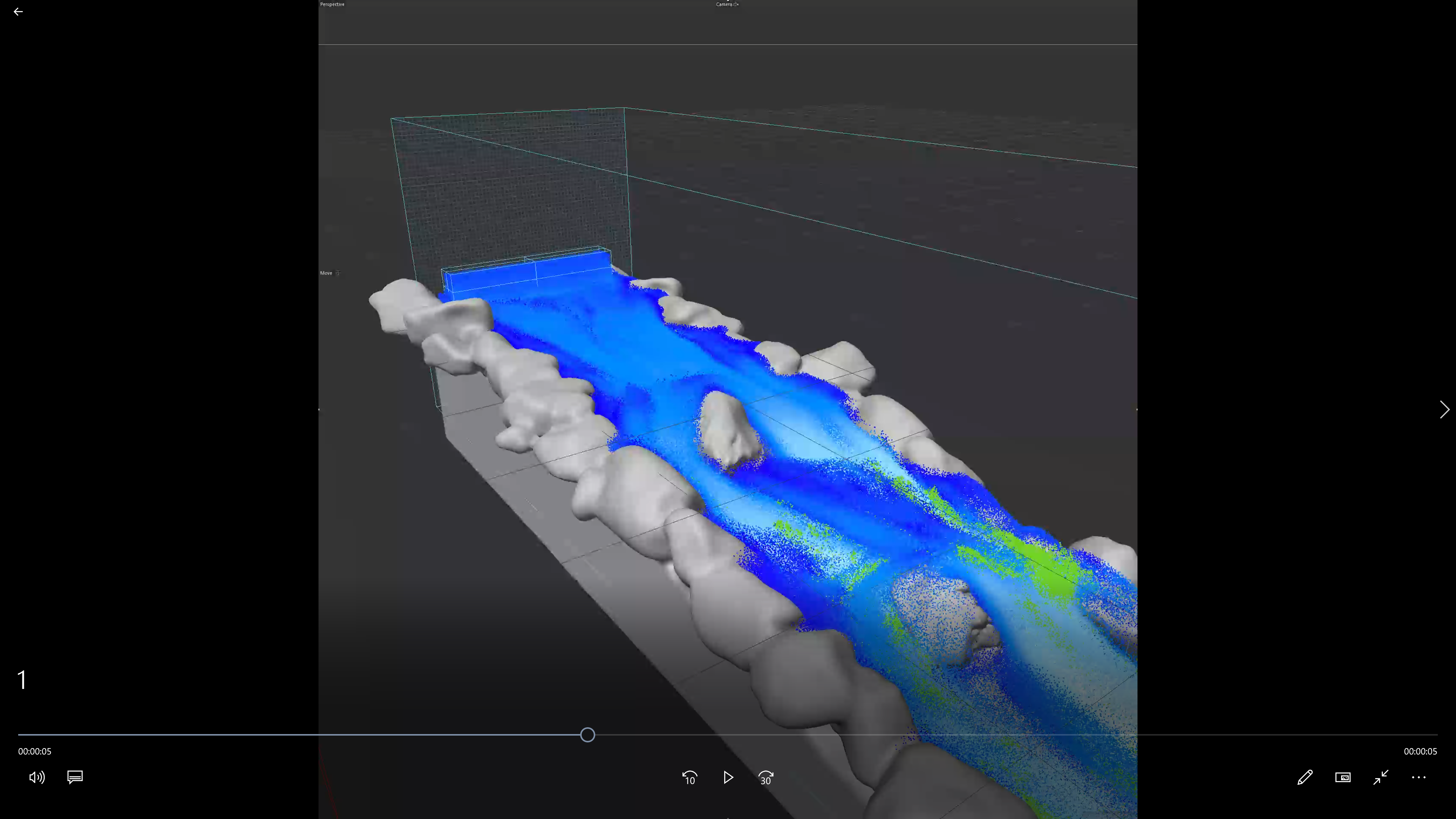Viewport: 1456px width, 819px height.
Task: Skip back 10 seconds
Action: 690,778
